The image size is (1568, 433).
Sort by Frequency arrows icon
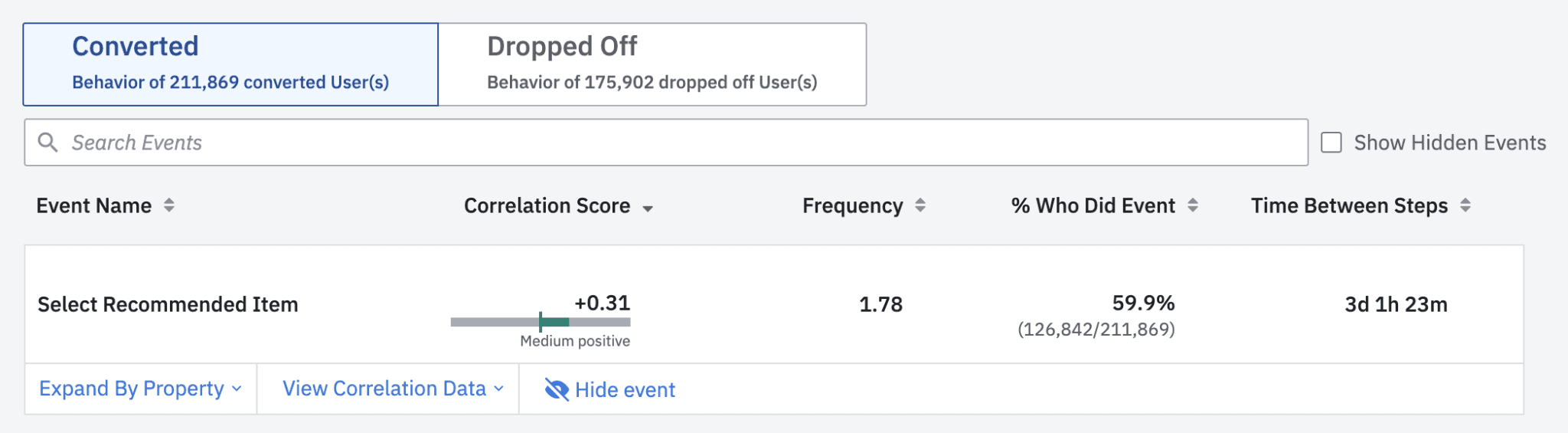pyautogui.click(x=920, y=205)
